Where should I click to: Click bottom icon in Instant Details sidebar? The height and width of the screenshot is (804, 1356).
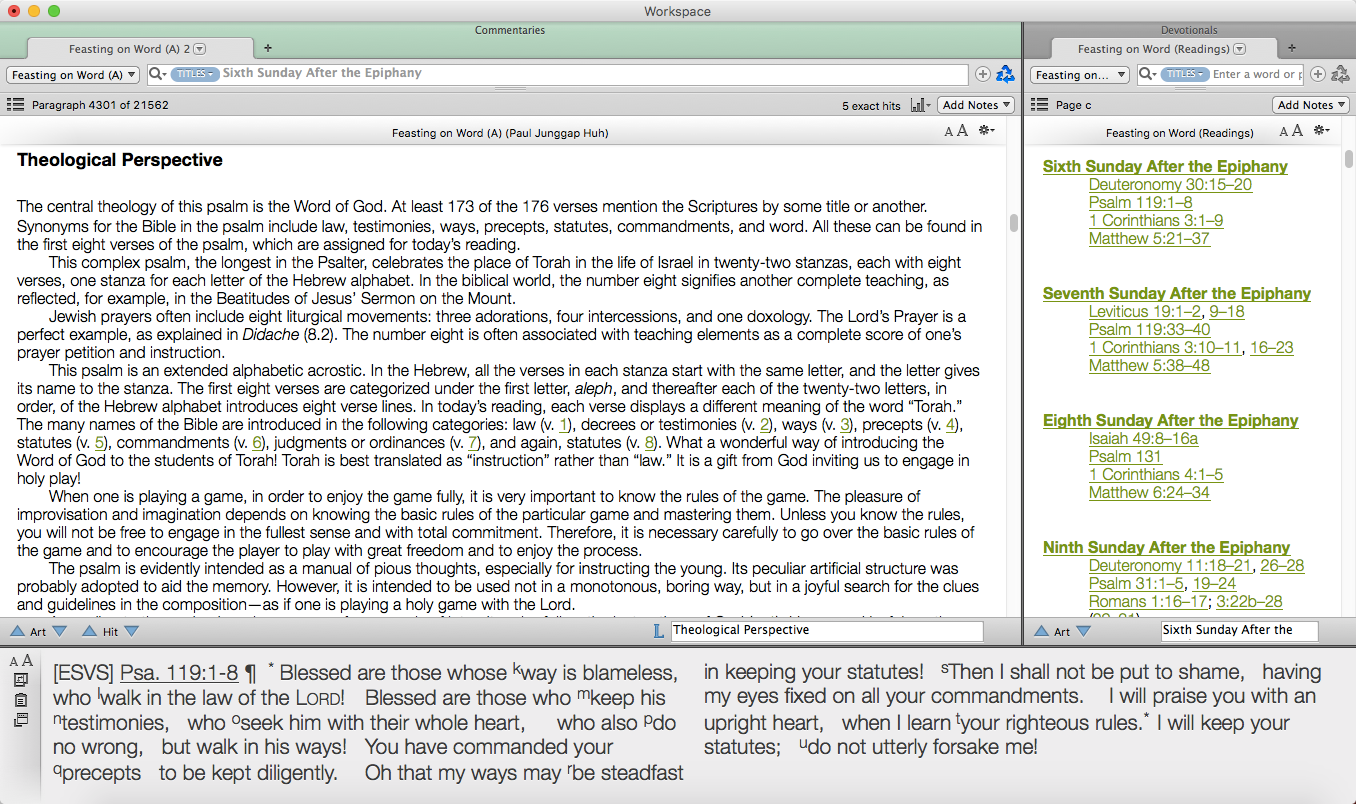click(x=21, y=719)
